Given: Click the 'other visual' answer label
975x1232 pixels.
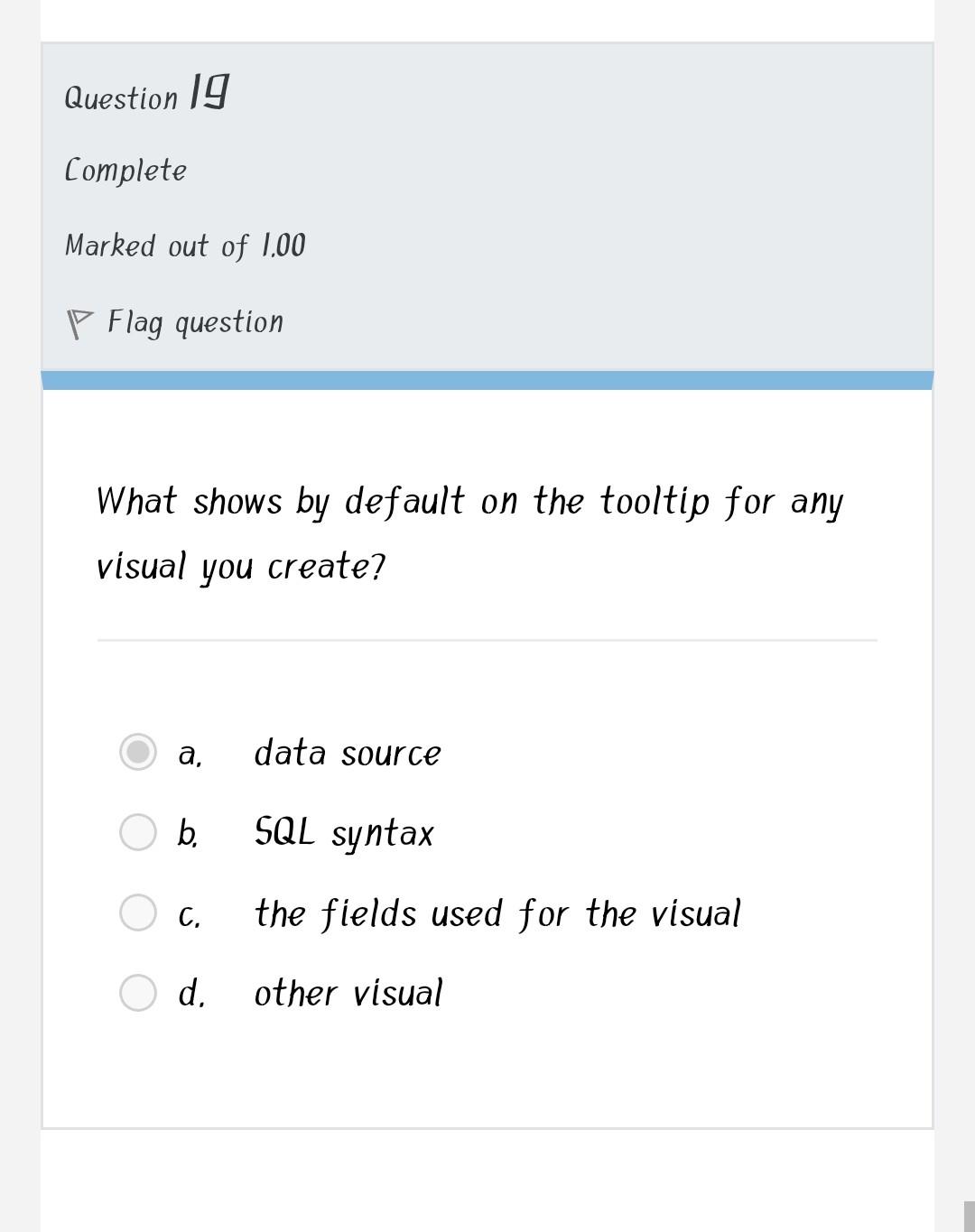Looking at the screenshot, I should pyautogui.click(x=348, y=993).
